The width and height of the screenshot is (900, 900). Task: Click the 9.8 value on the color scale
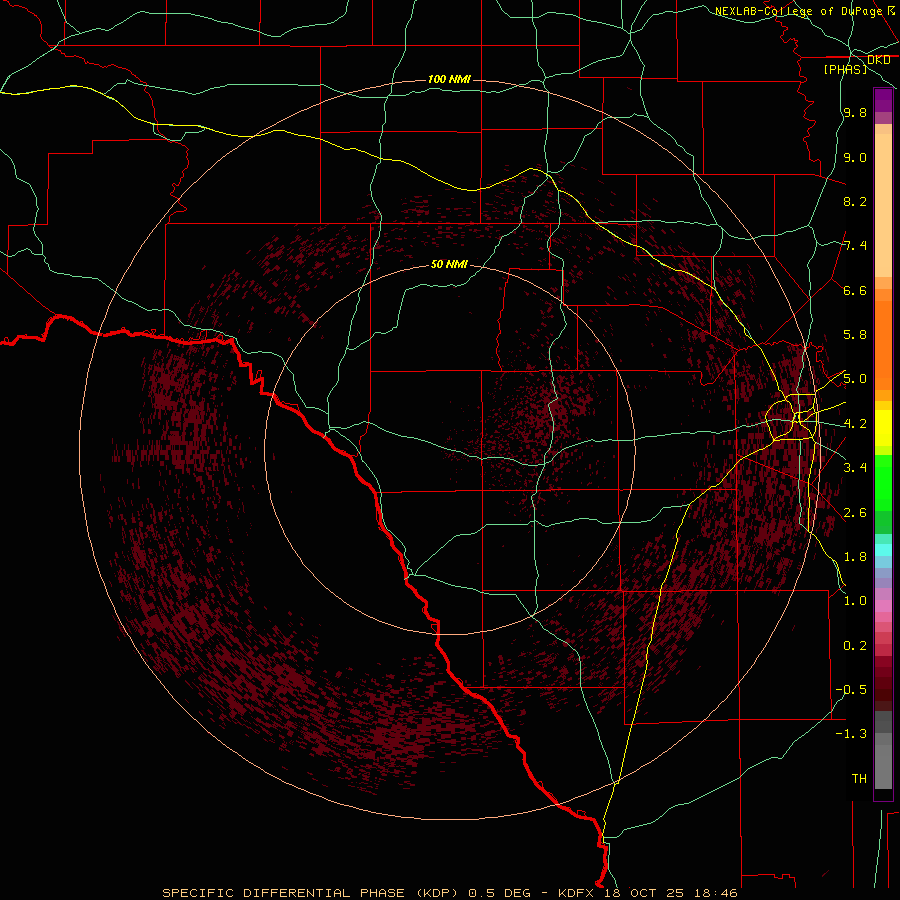click(x=855, y=112)
